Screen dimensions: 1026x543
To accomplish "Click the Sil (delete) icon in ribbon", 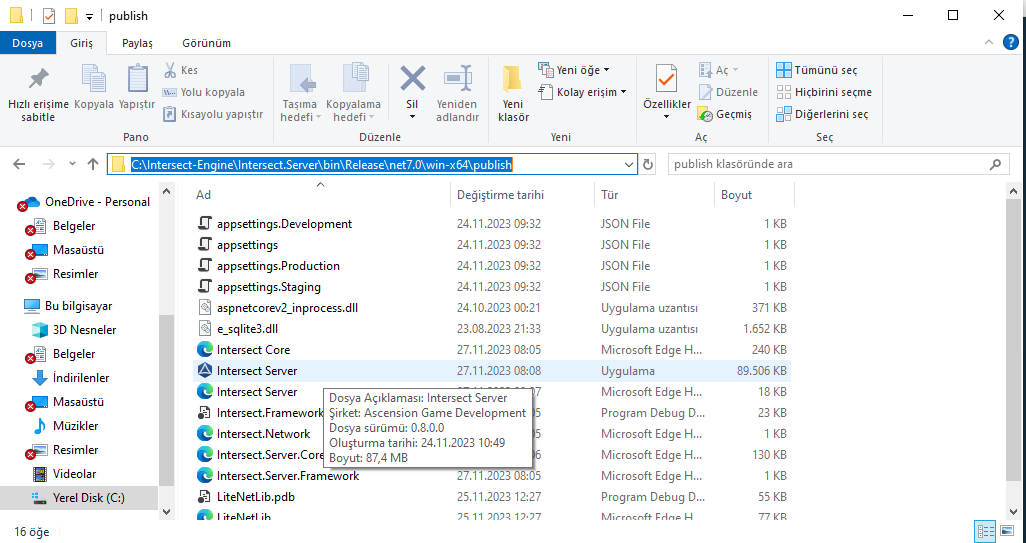I will [x=412, y=78].
